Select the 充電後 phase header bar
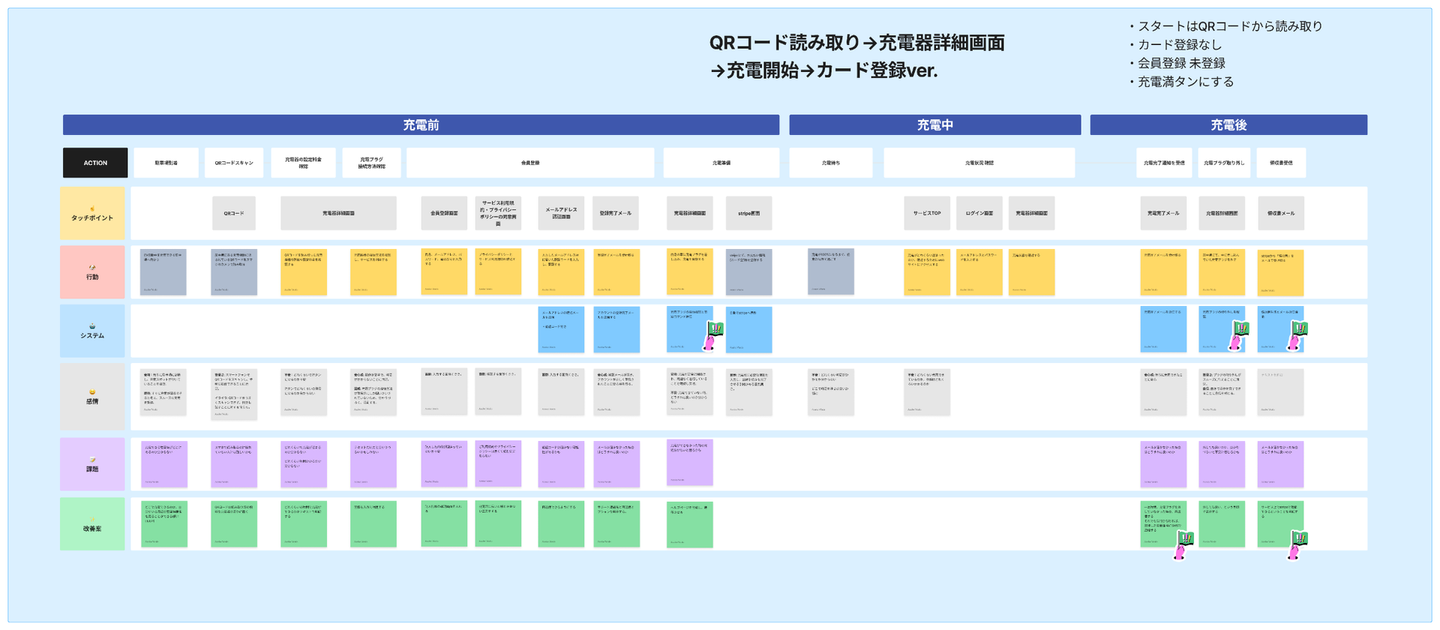The image size is (1440, 630). click(1228, 125)
